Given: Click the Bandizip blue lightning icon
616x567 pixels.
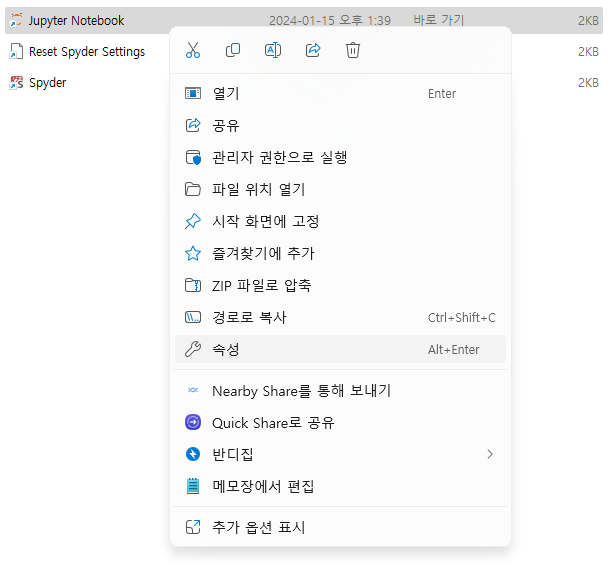Looking at the screenshot, I should (193, 454).
